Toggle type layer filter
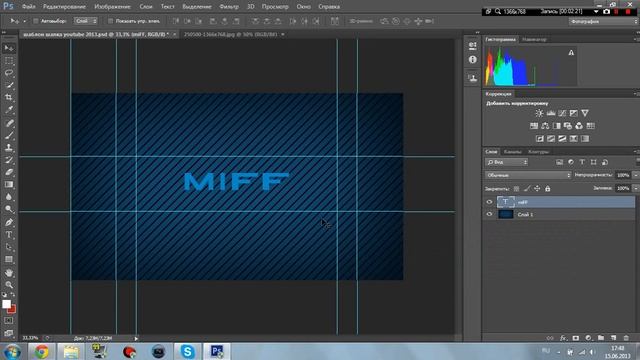Image resolution: width=640 pixels, height=360 pixels. [x=582, y=162]
